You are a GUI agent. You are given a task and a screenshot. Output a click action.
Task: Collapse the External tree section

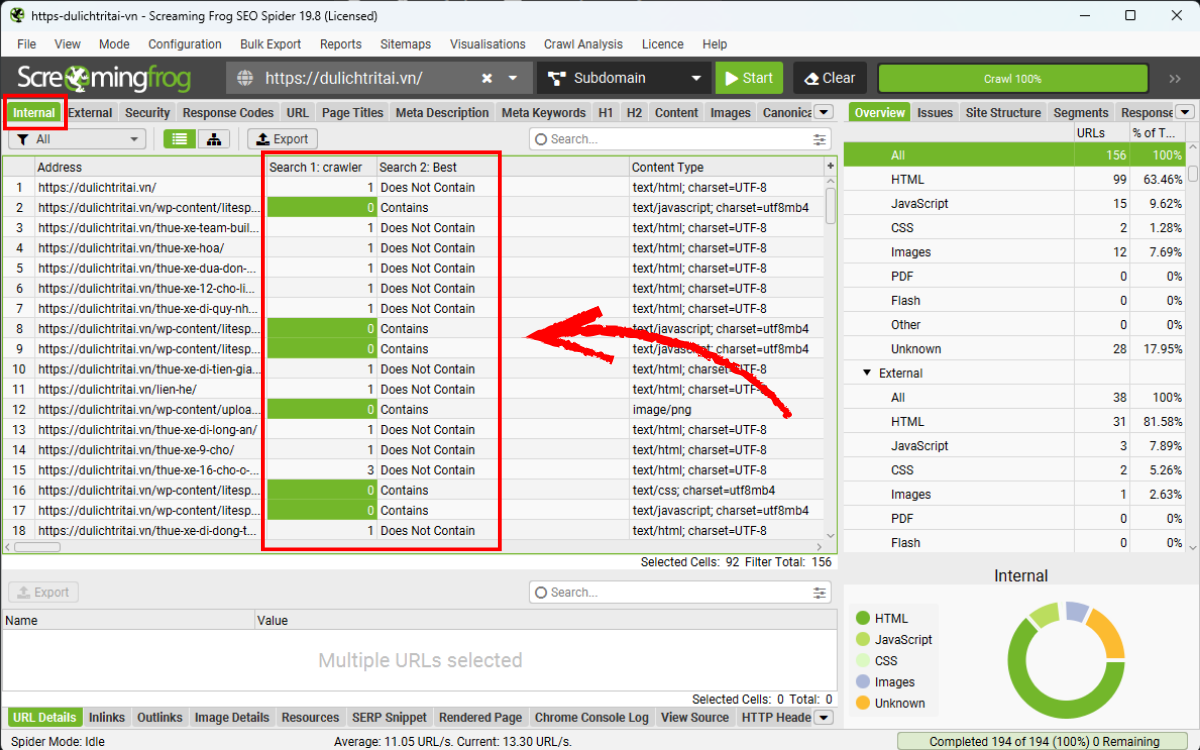tap(866, 373)
